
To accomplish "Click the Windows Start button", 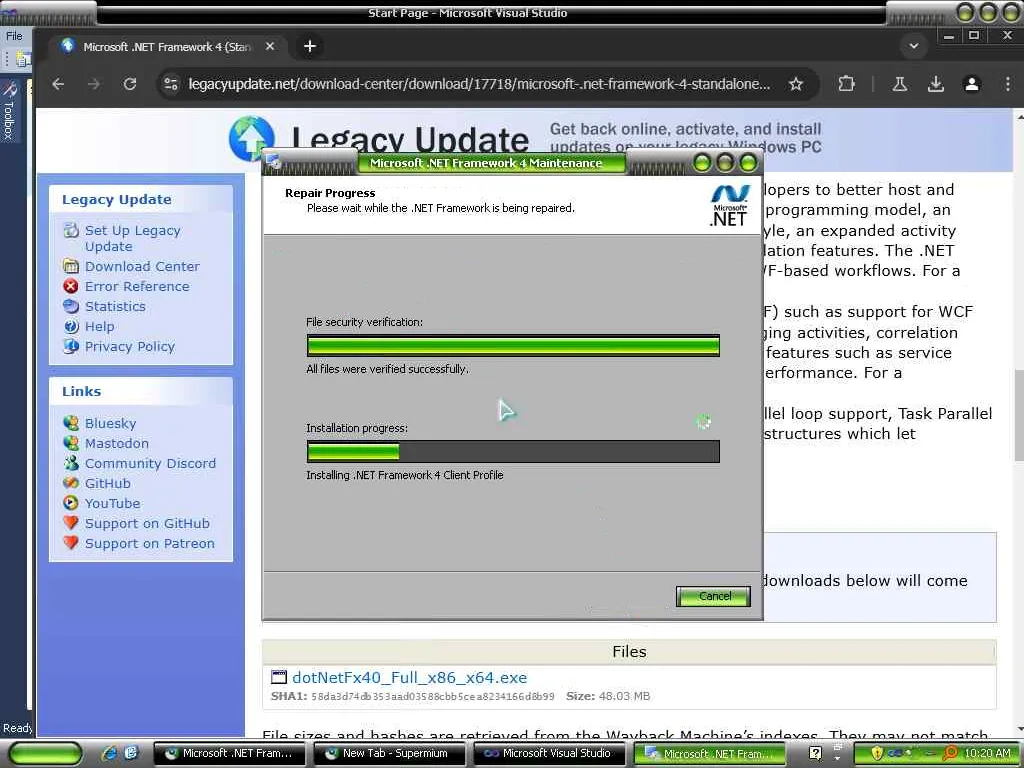I will 46,754.
